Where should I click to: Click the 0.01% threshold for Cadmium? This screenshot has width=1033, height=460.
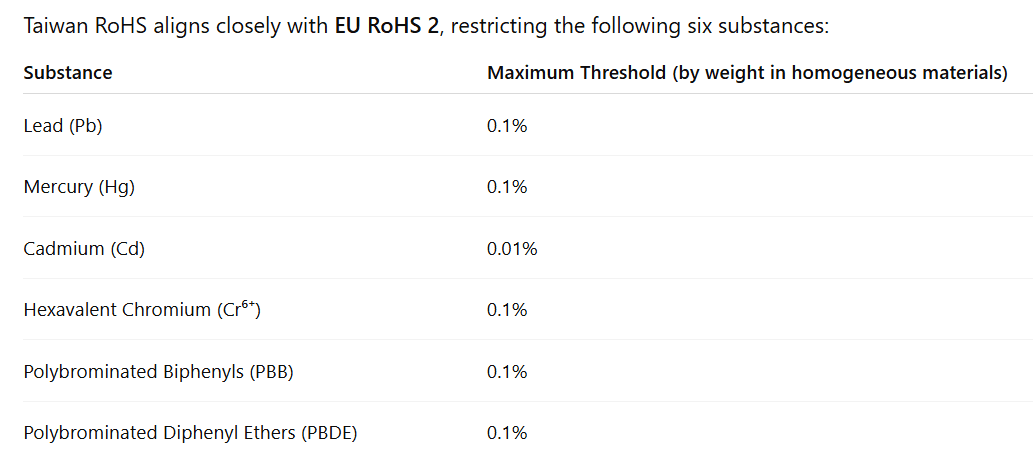pyautogui.click(x=512, y=249)
